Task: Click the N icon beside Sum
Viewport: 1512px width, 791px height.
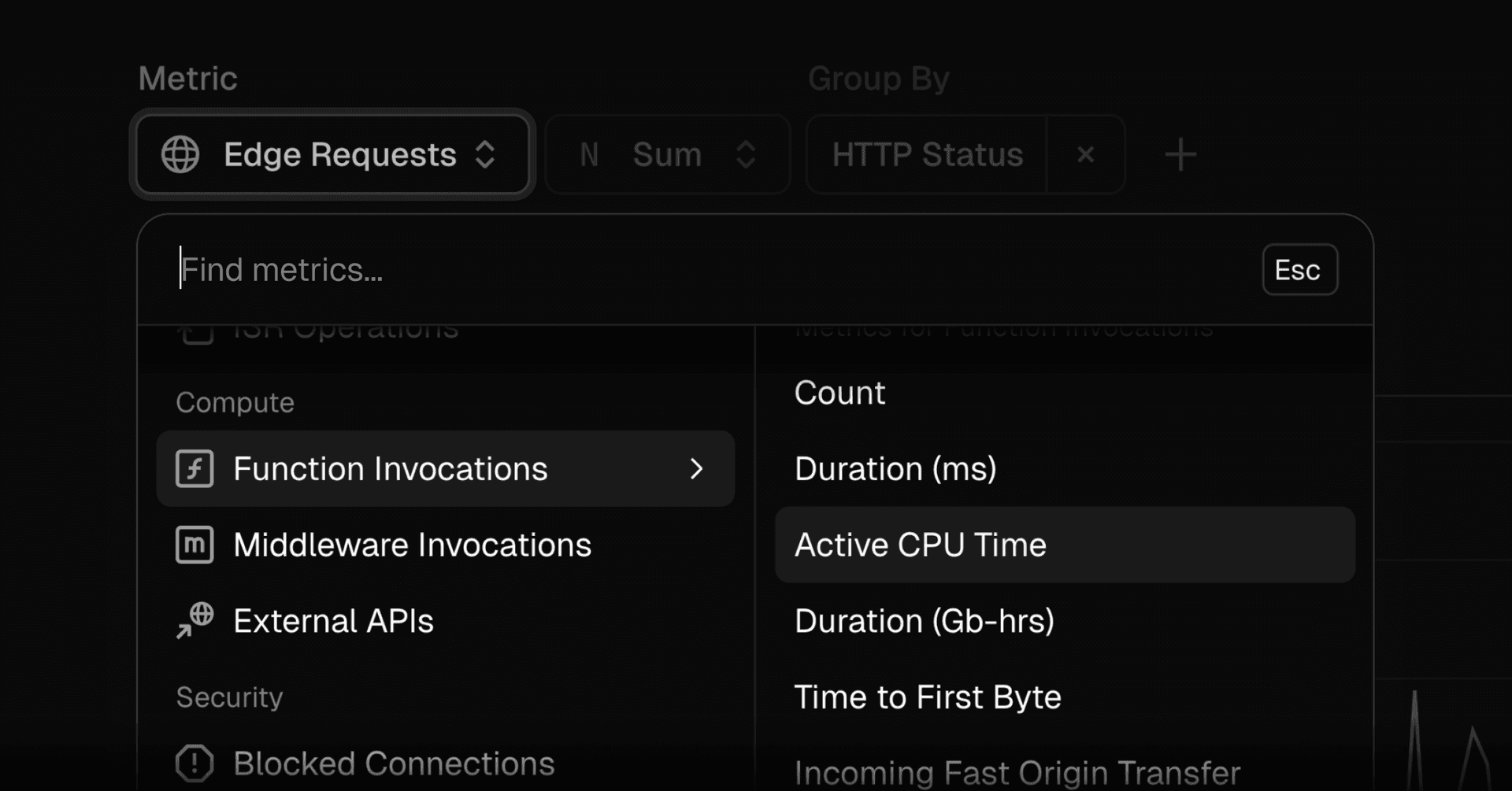Action: coord(589,154)
